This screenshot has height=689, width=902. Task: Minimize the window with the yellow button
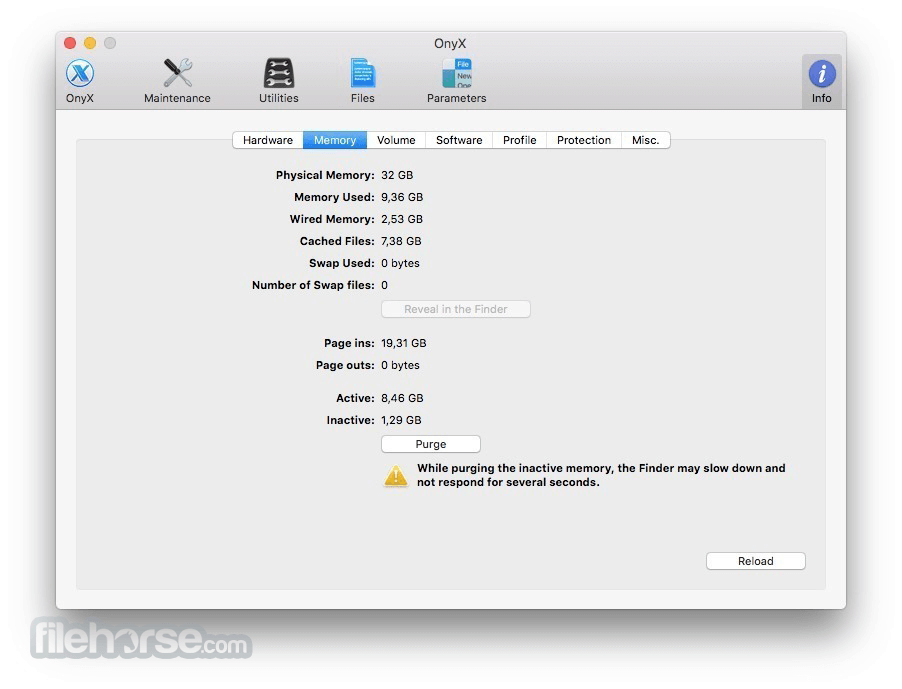click(90, 43)
